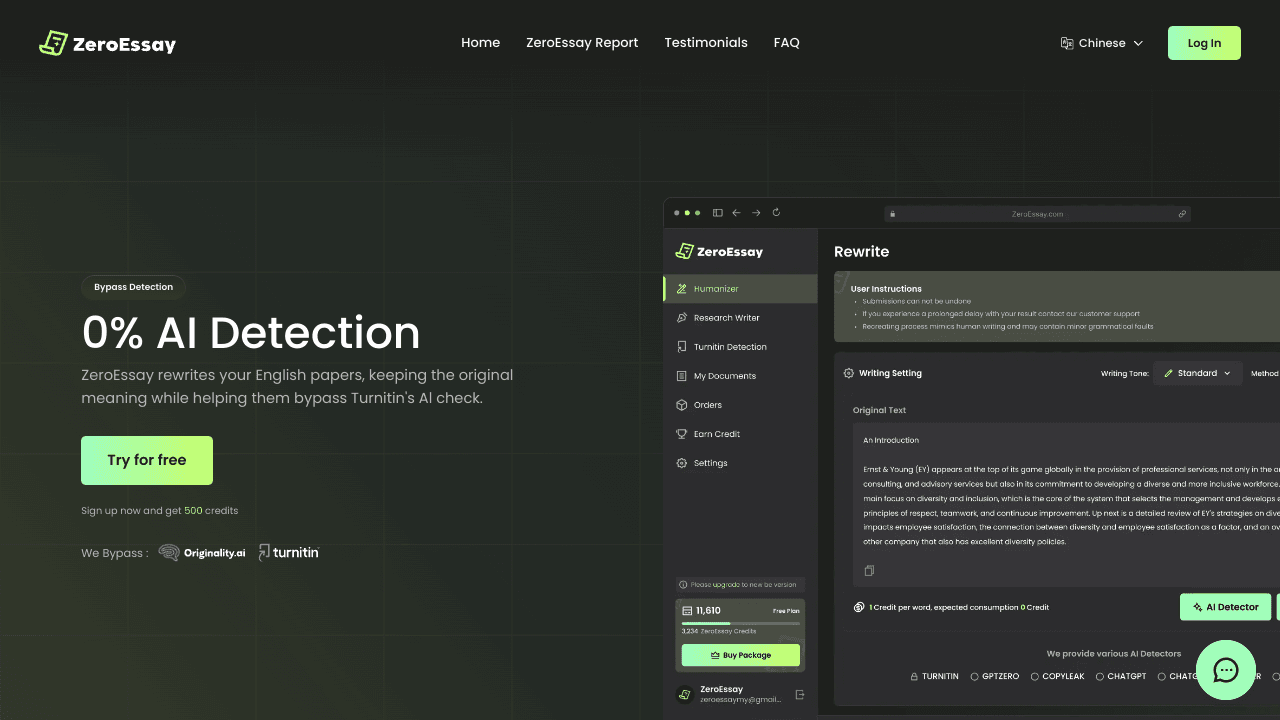Viewport: 1280px width, 720px height.
Task: Click the Buy Package button
Action: [741, 655]
